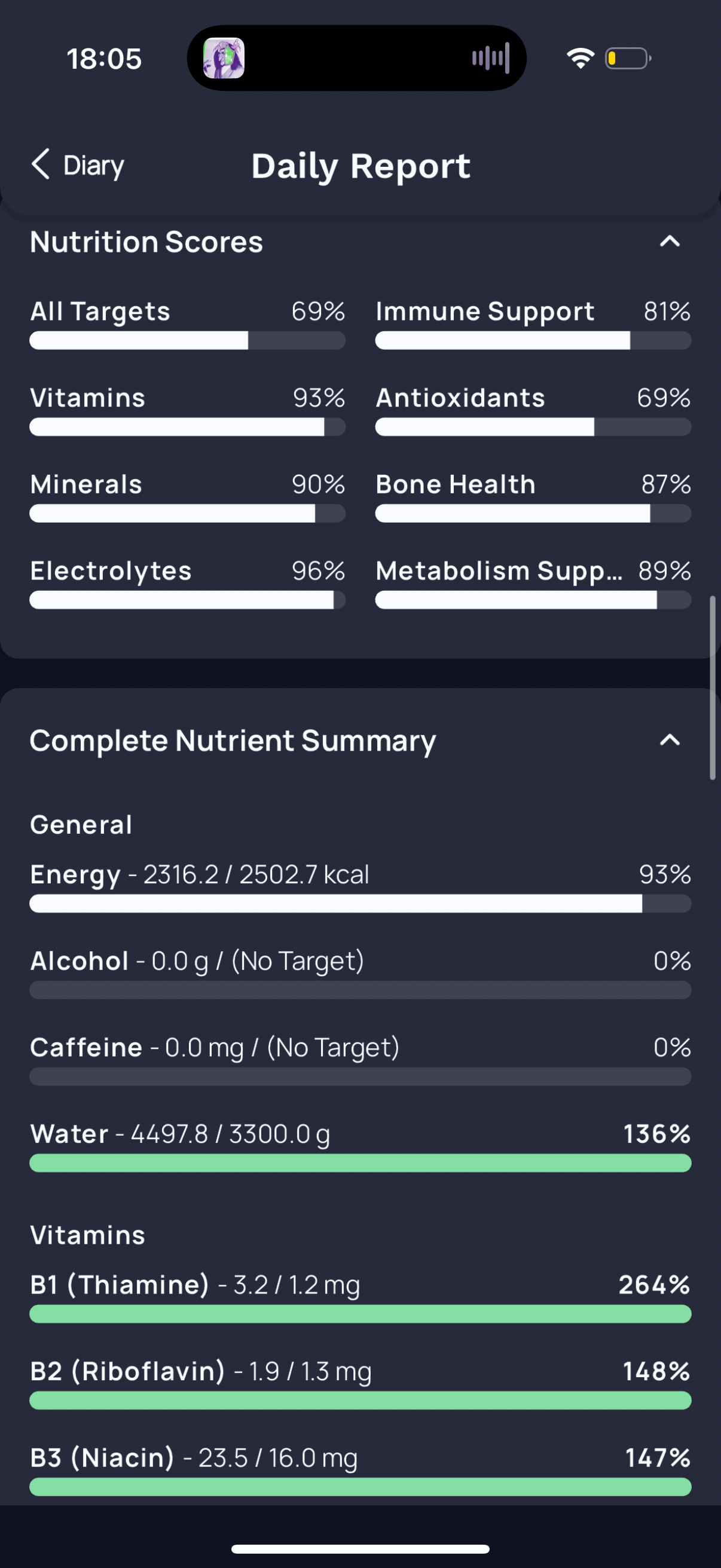
Task: Tap the Water progress bar
Action: (360, 1163)
